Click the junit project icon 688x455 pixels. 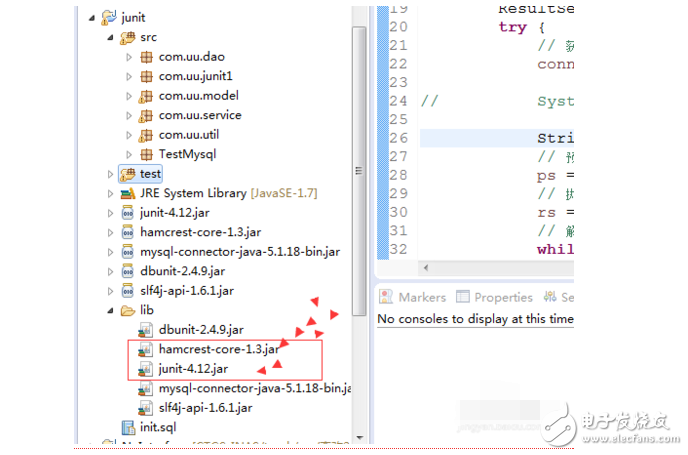coord(109,18)
